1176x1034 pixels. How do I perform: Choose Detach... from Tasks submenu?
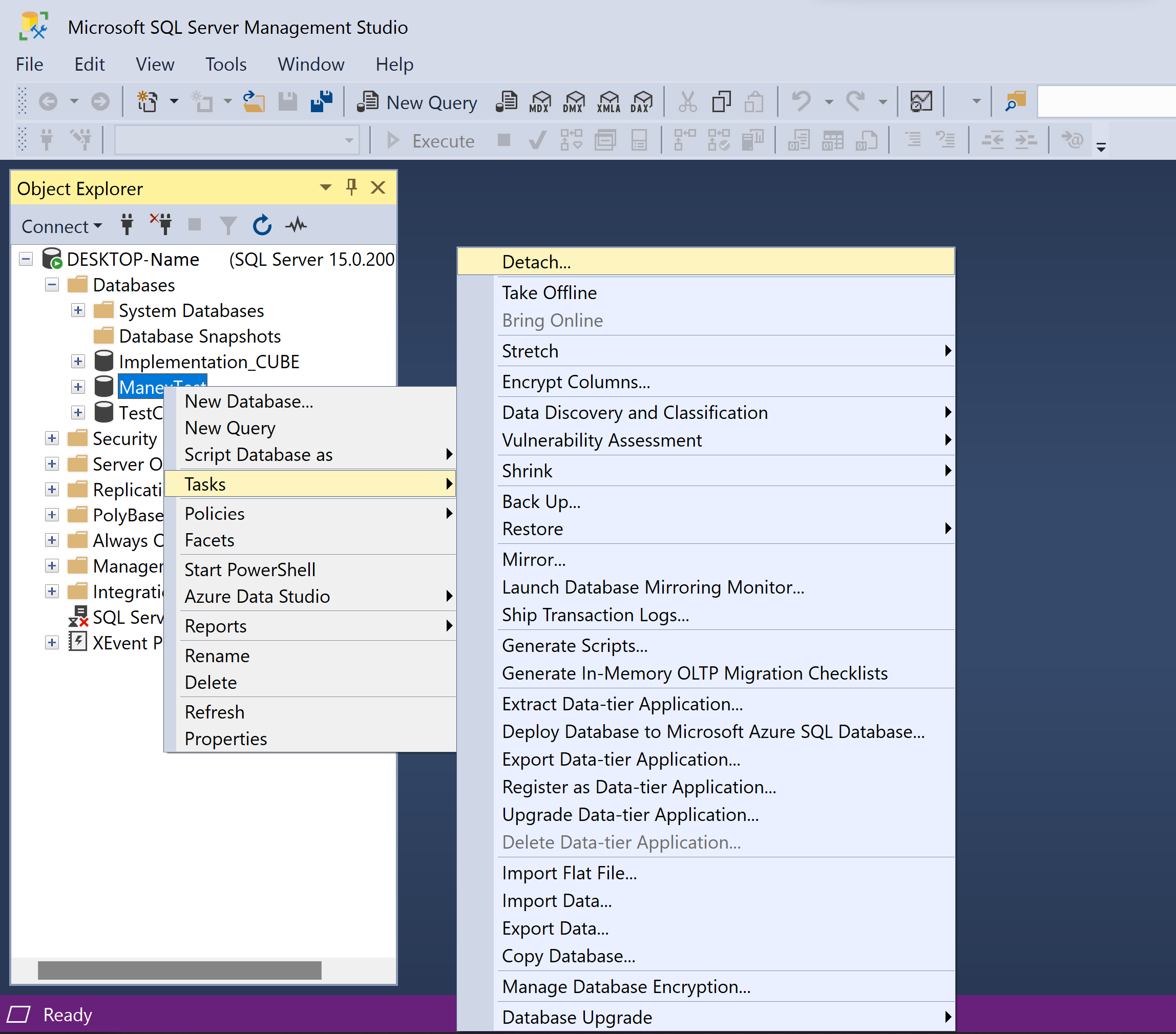tap(536, 262)
